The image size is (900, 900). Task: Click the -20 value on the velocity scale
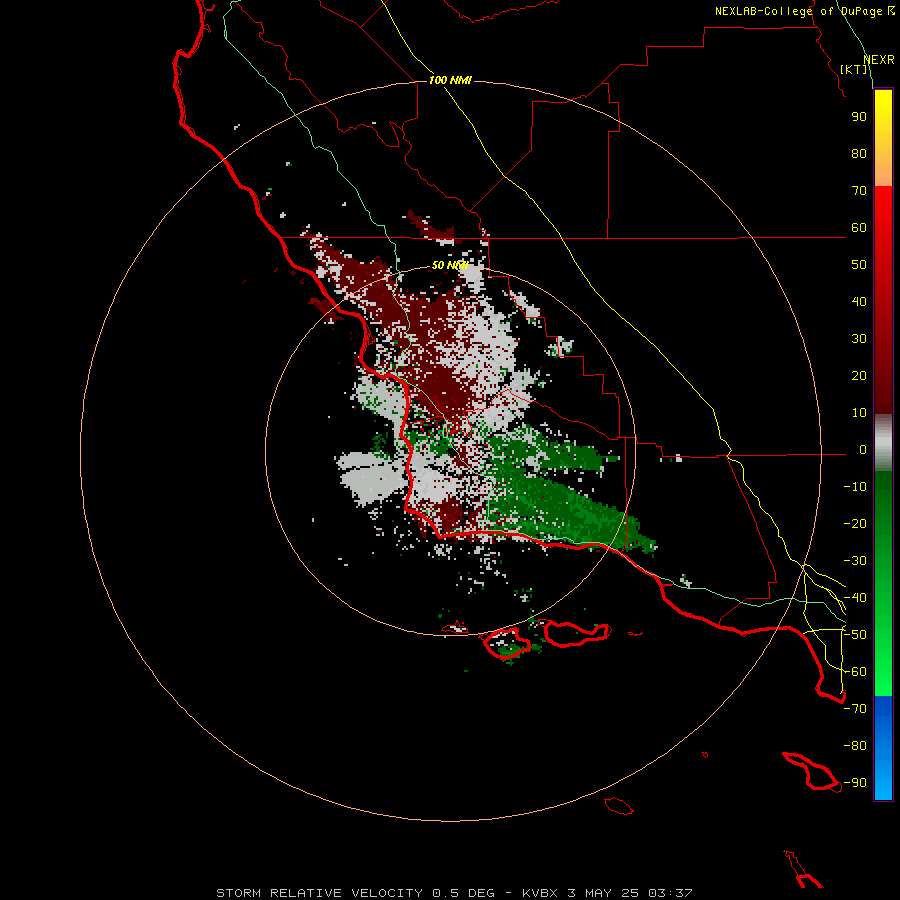click(x=855, y=523)
